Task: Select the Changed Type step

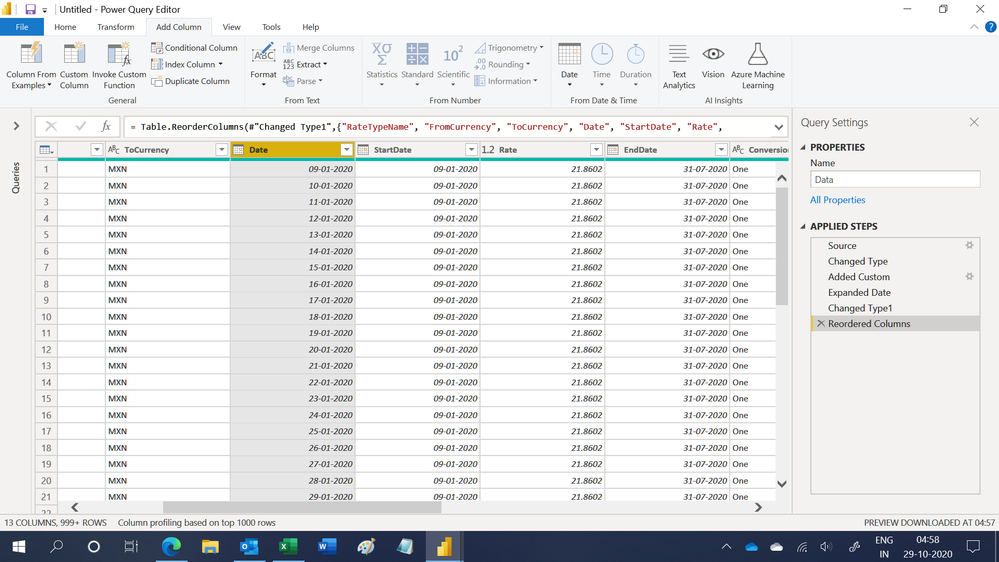Action: pos(895,261)
